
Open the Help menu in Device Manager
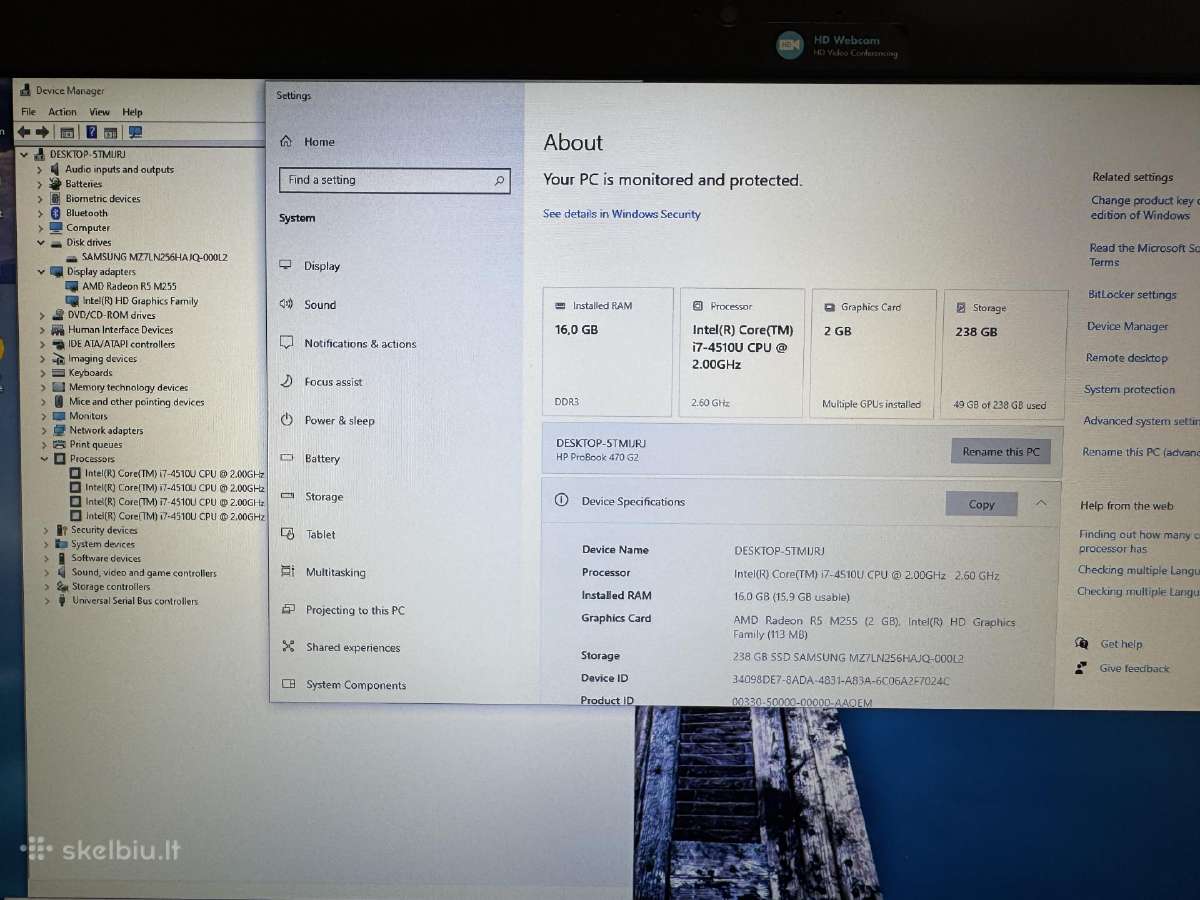pyautogui.click(x=132, y=112)
